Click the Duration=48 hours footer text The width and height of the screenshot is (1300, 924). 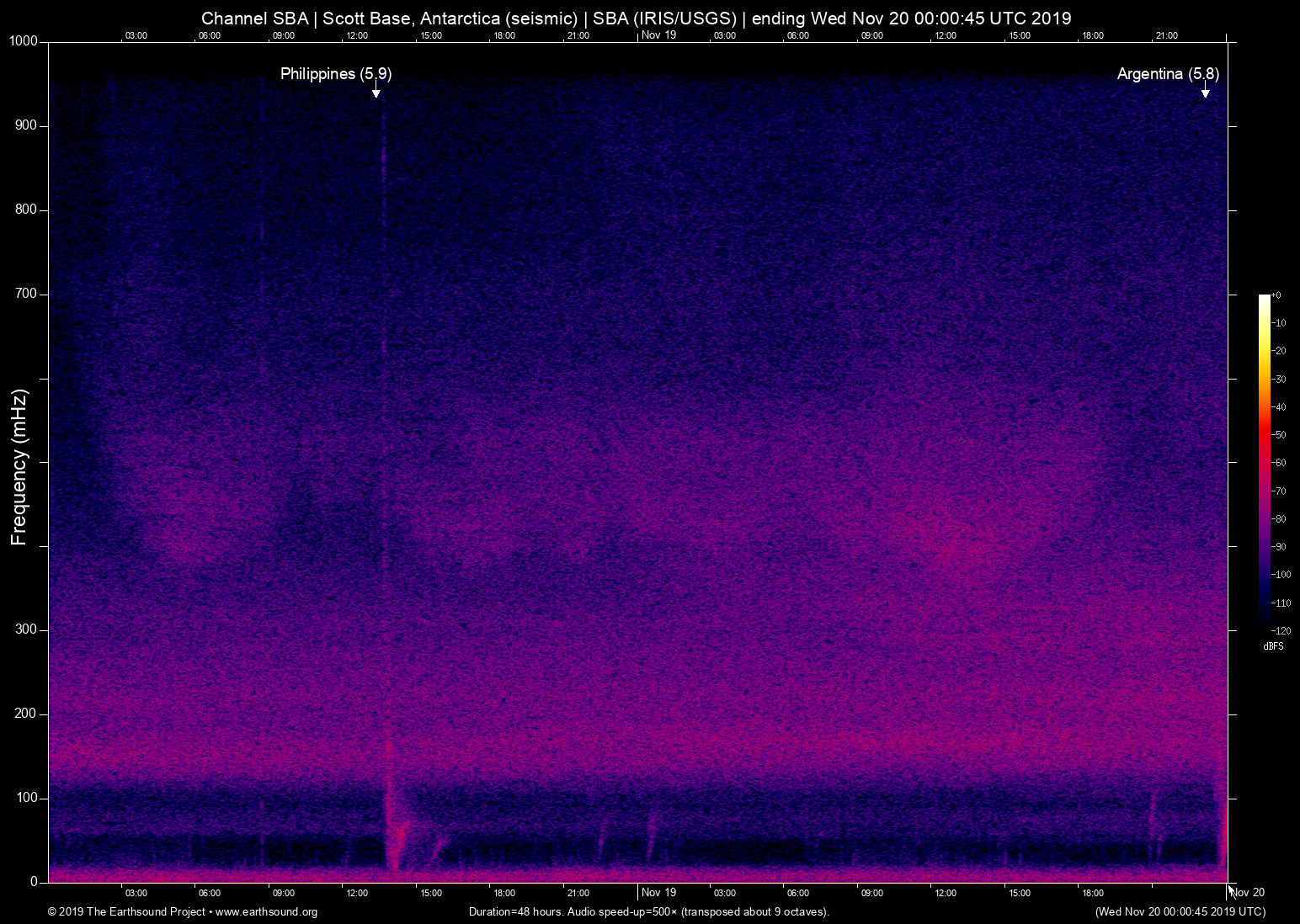tap(648, 911)
